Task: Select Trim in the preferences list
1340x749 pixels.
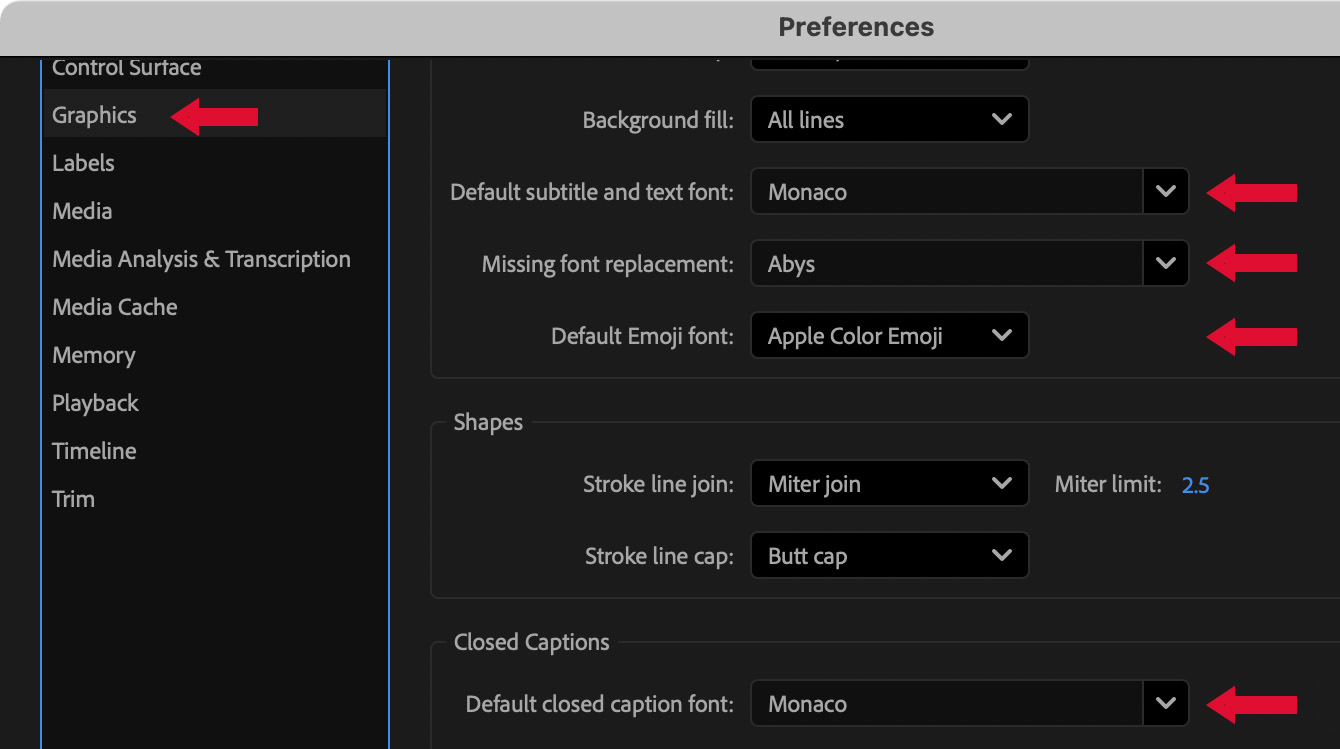Action: 73,500
